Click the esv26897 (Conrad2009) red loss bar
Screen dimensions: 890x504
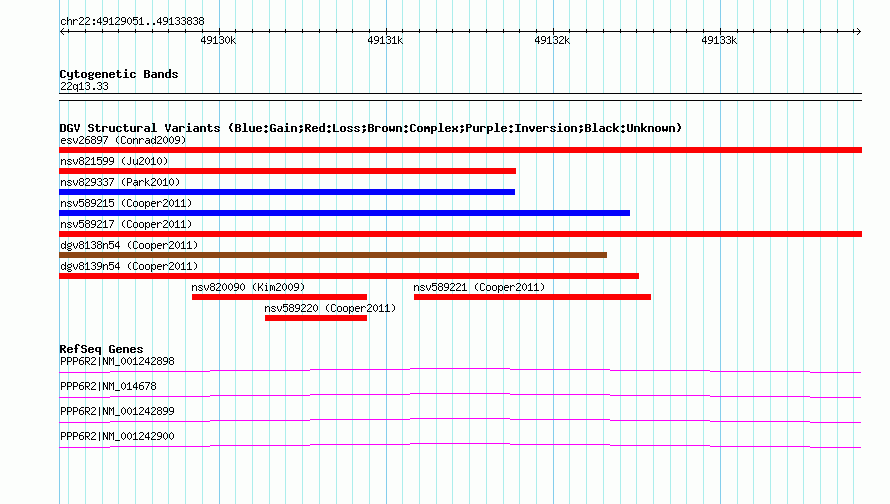(460, 150)
